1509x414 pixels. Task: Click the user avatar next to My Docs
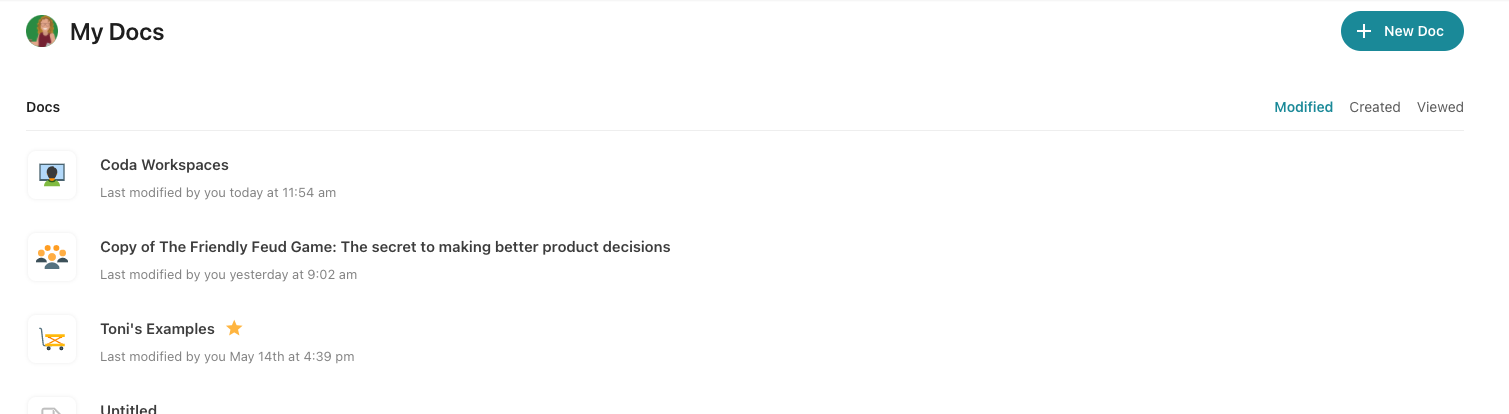tap(42, 31)
